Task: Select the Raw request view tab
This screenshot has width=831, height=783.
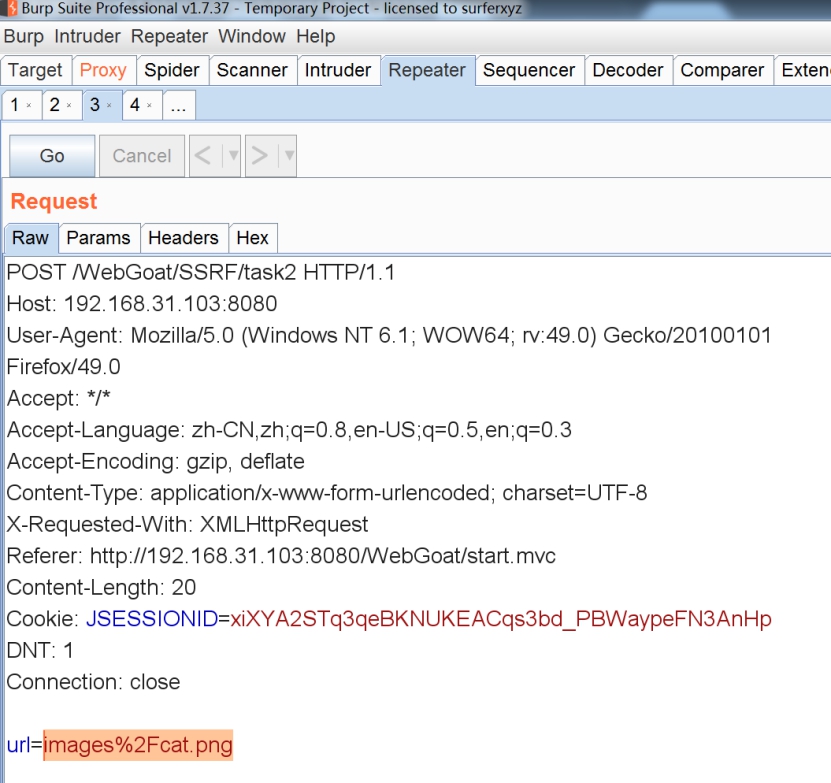Action: click(x=31, y=238)
